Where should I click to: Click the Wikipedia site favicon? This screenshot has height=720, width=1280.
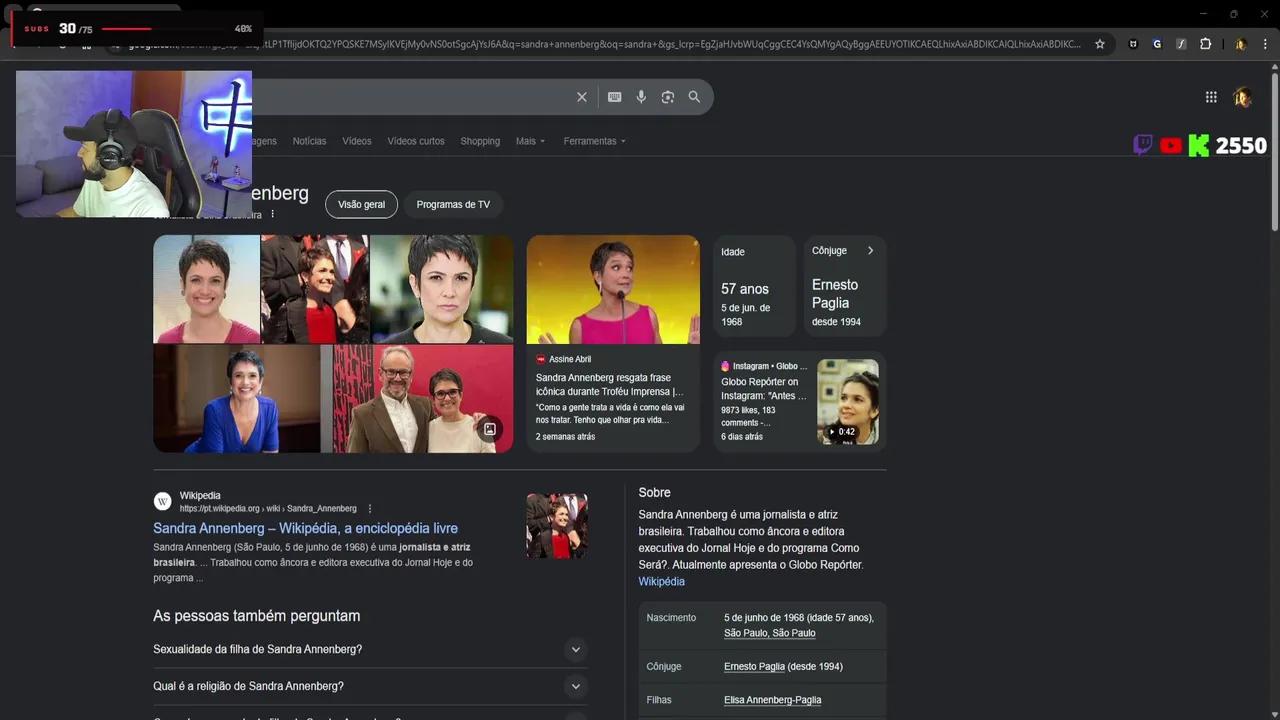[x=162, y=501]
